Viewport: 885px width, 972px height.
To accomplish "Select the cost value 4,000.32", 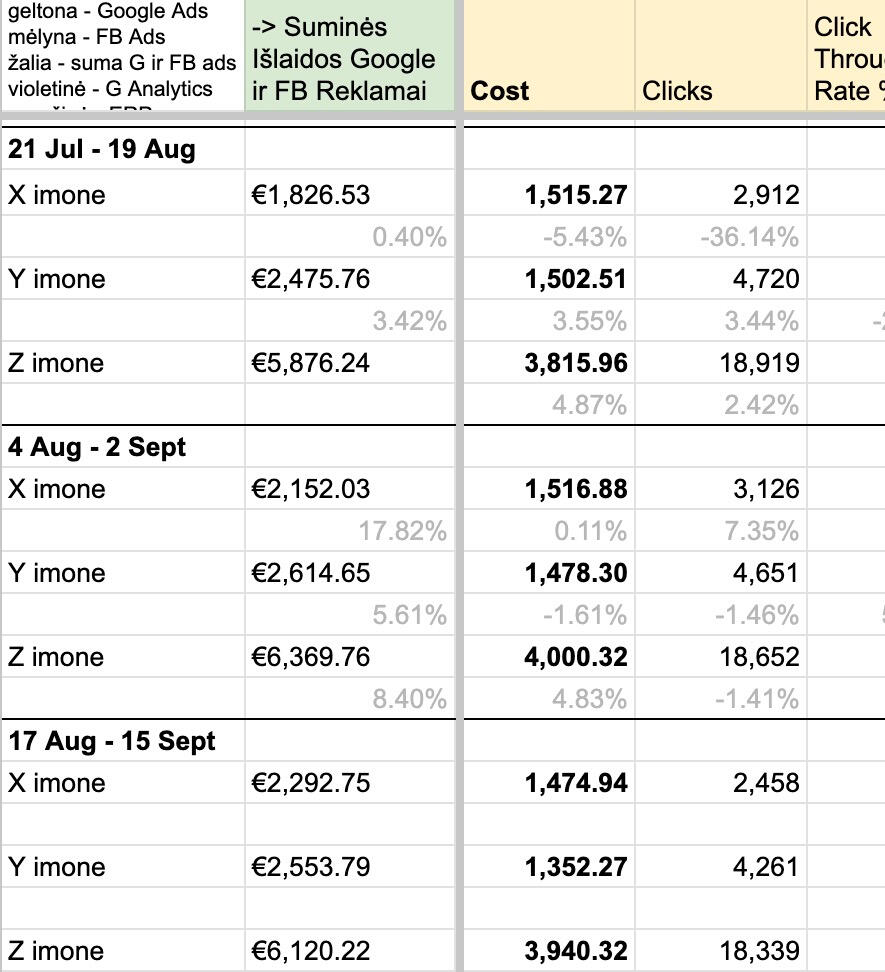I will click(576, 657).
